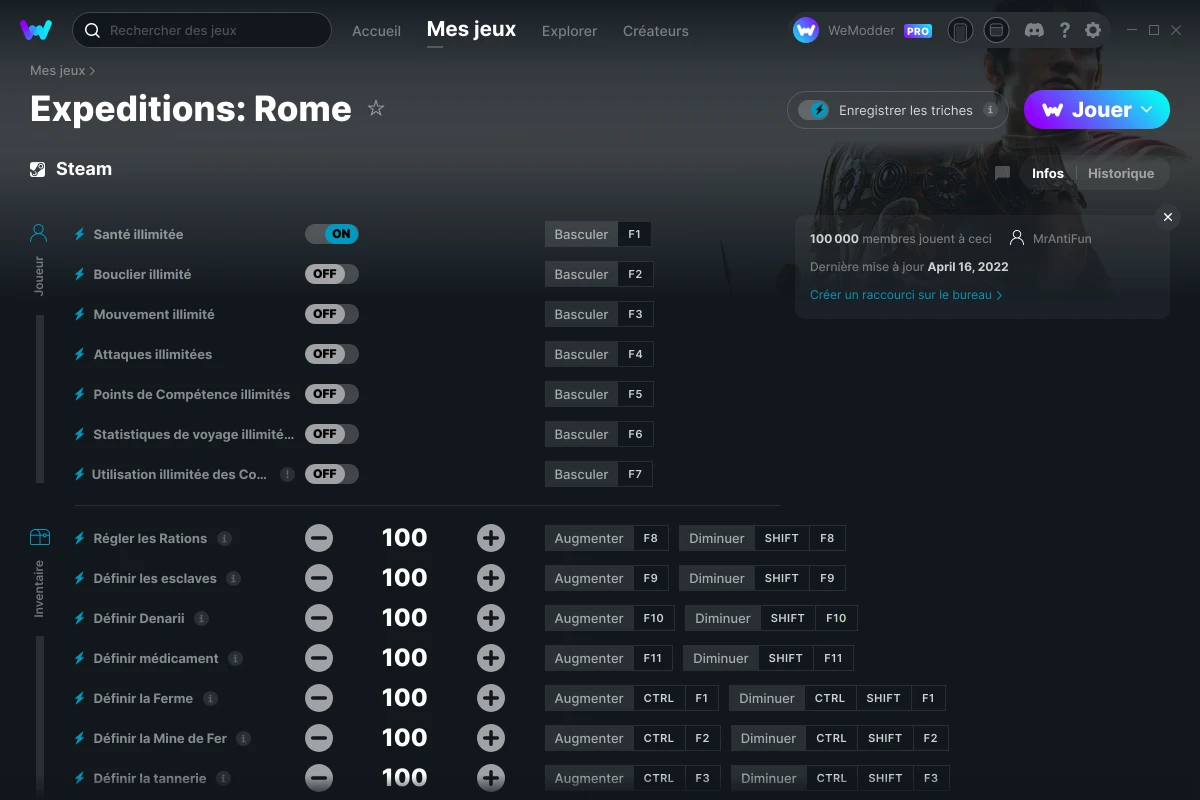Click info icon next to Utilisation illimitée des Co...

pyautogui.click(x=287, y=474)
